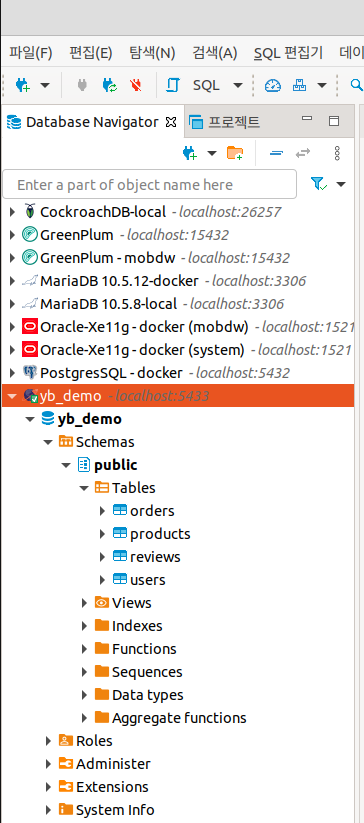Collapse all navigator tree nodes
The image size is (364, 823).
point(276,153)
